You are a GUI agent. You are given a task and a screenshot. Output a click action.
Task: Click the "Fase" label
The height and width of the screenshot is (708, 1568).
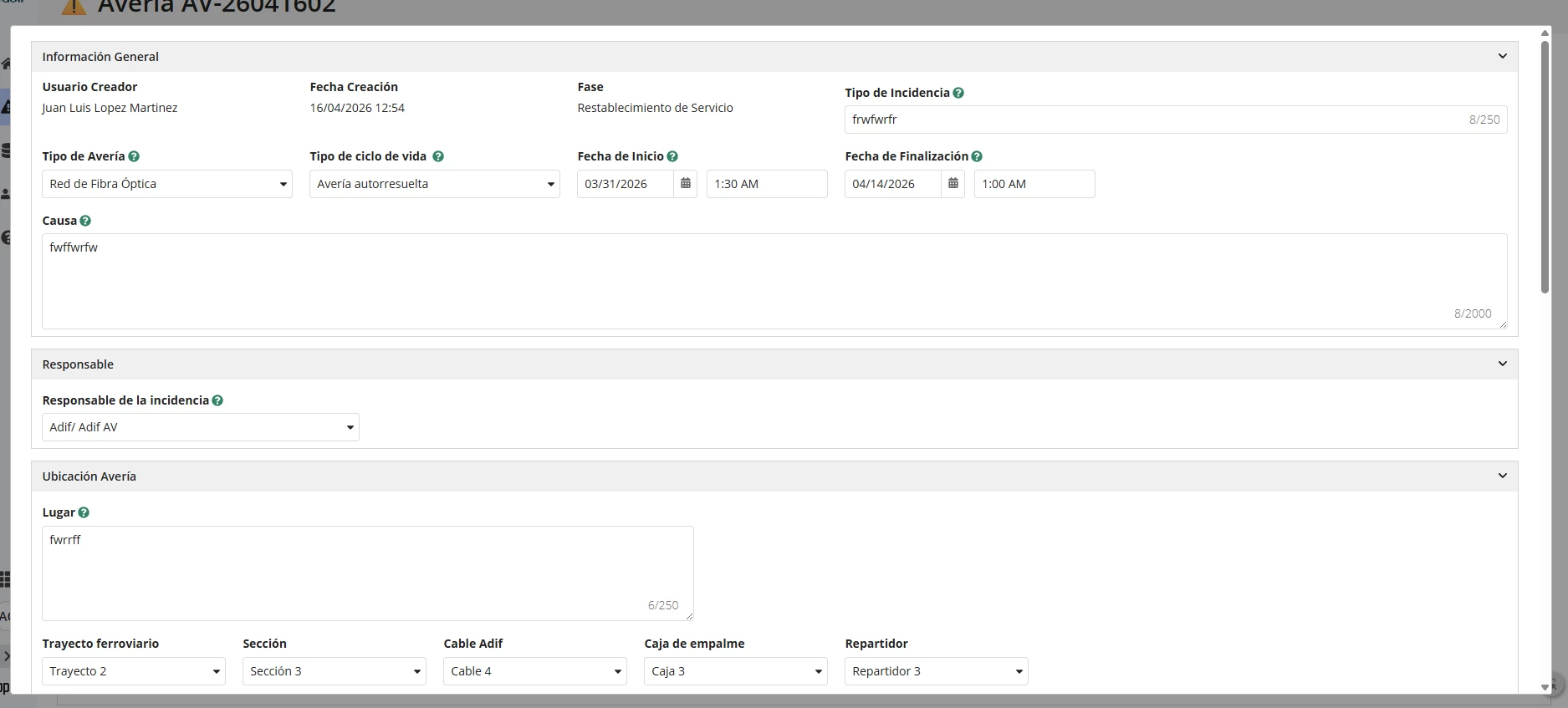coord(590,87)
